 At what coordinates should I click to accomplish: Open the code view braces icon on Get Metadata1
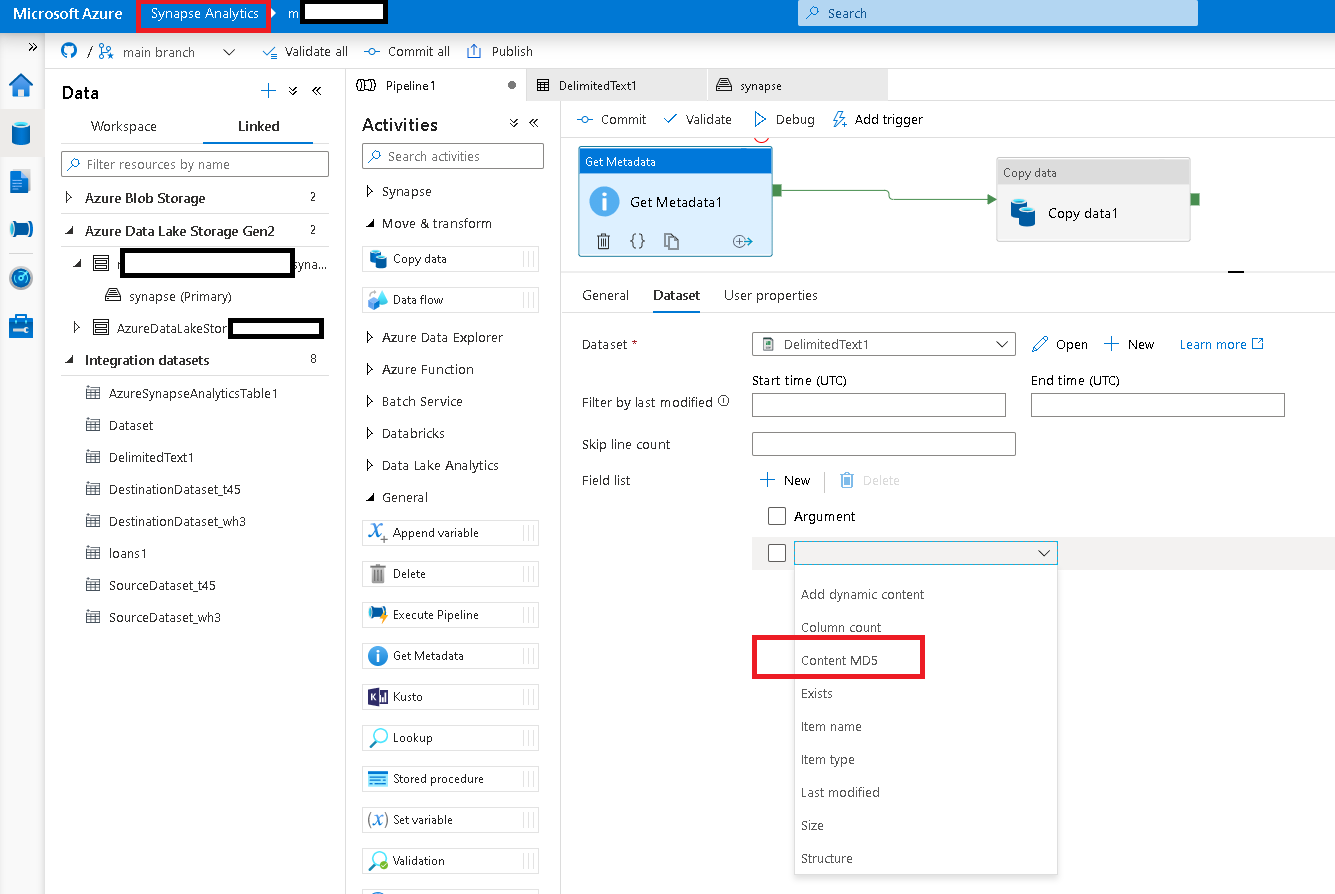pyautogui.click(x=639, y=240)
